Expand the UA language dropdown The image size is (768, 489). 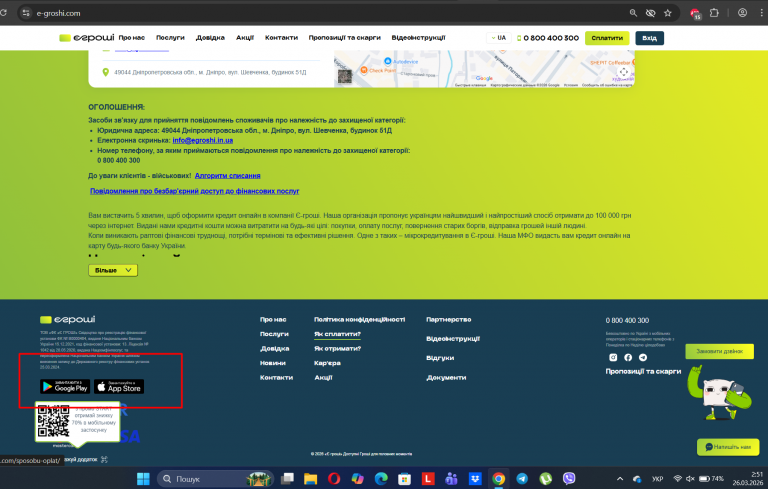click(499, 38)
